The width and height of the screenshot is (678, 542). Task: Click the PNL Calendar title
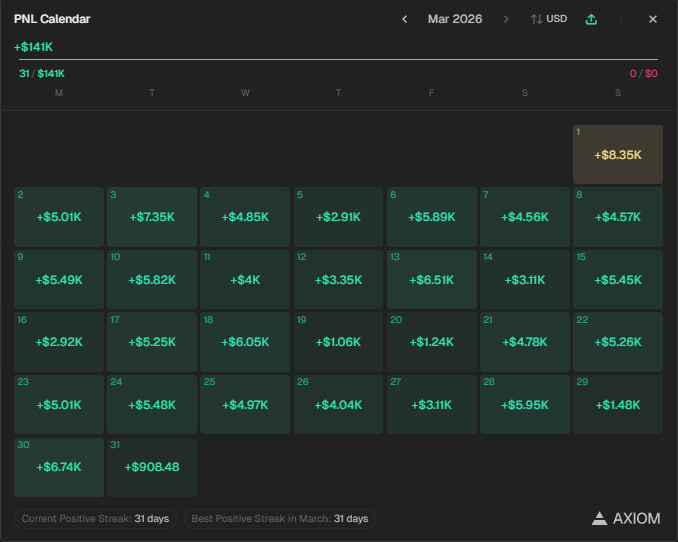tap(52, 19)
